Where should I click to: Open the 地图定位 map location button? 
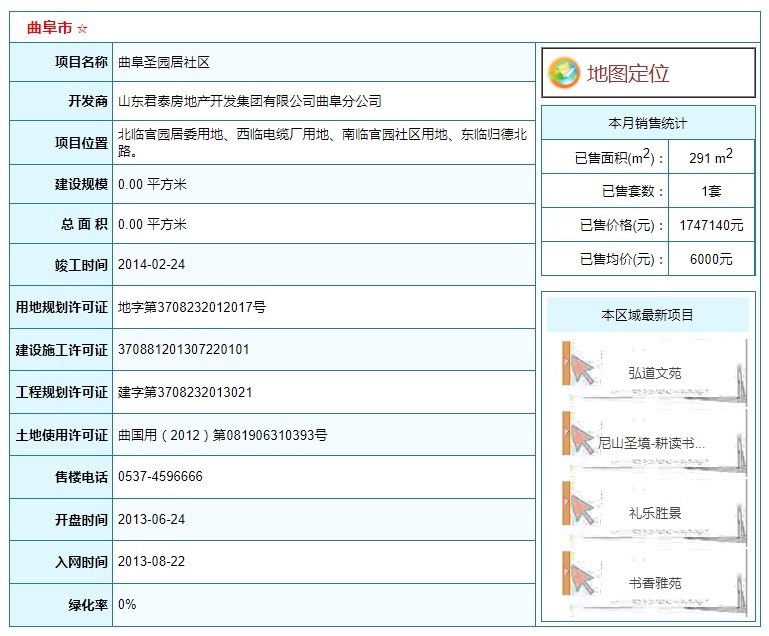click(648, 73)
